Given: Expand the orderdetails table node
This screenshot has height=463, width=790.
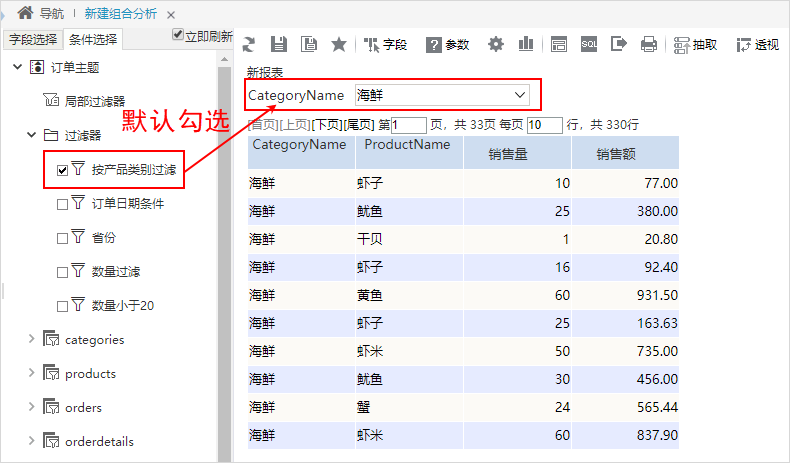Looking at the screenshot, I should [x=32, y=441].
